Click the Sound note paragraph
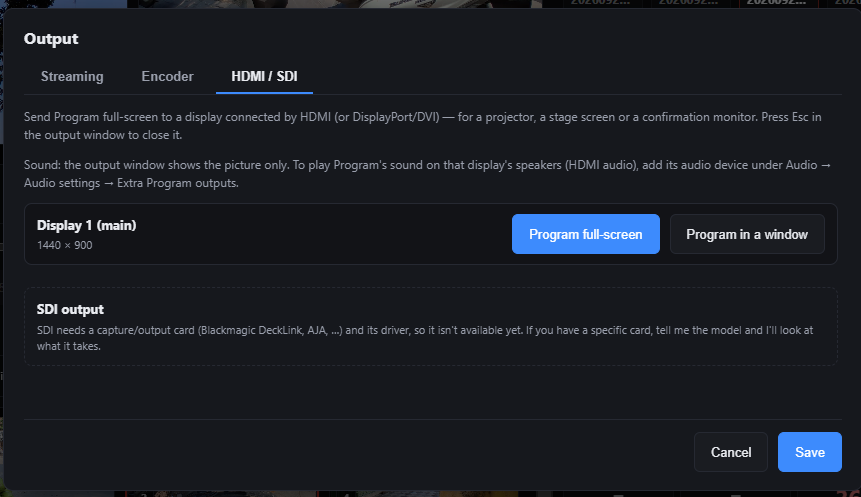 pyautogui.click(x=427, y=174)
